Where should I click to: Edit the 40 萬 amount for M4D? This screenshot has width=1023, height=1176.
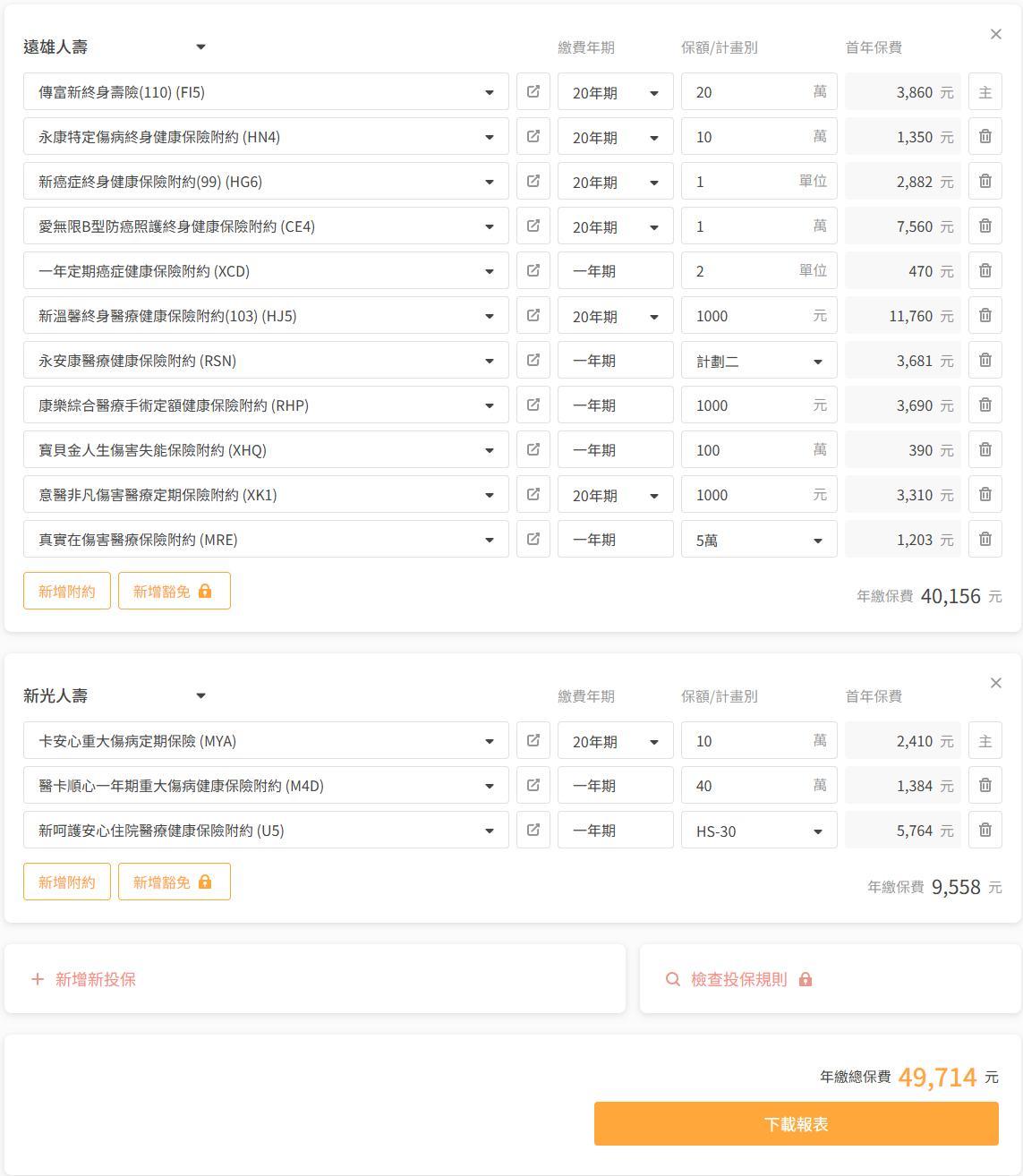[x=759, y=785]
